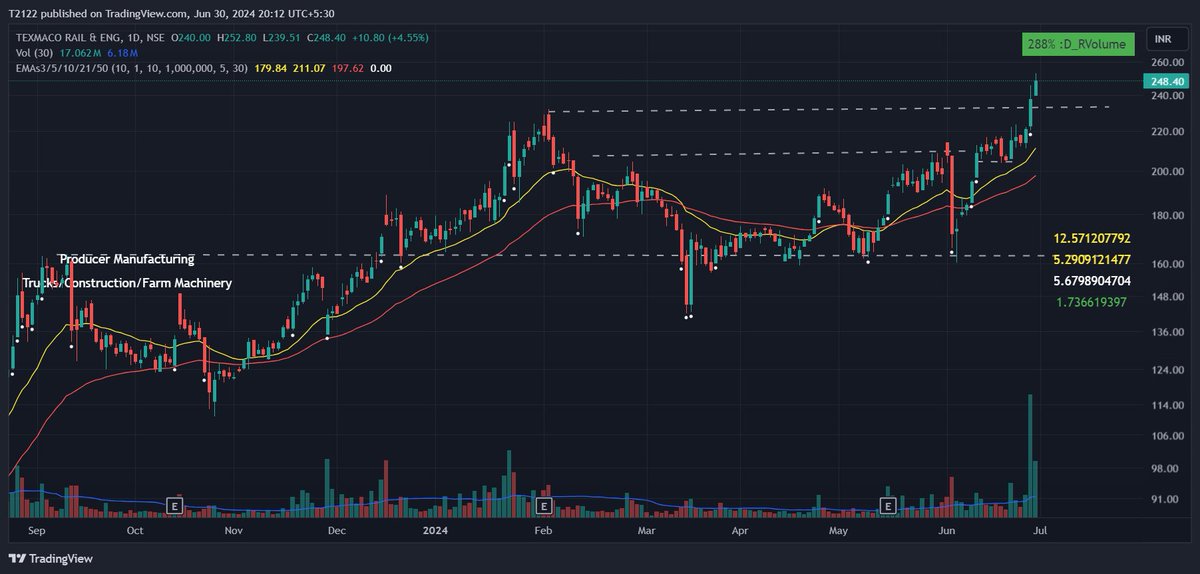Viewport: 1200px width, 574px height.
Task: Click the earnings E marker near October
Action: tap(176, 504)
